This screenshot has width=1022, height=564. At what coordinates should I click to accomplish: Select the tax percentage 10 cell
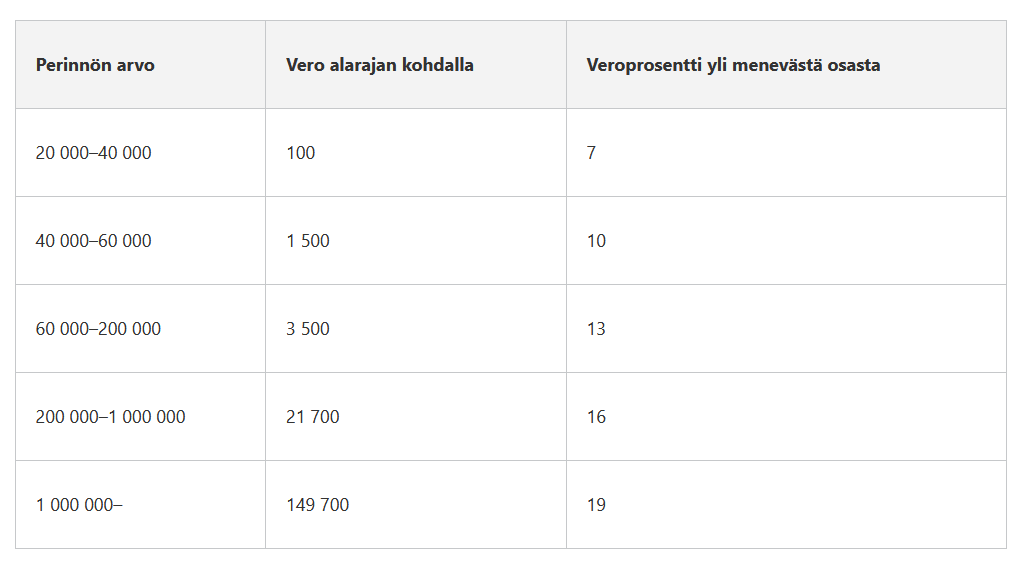coord(596,241)
